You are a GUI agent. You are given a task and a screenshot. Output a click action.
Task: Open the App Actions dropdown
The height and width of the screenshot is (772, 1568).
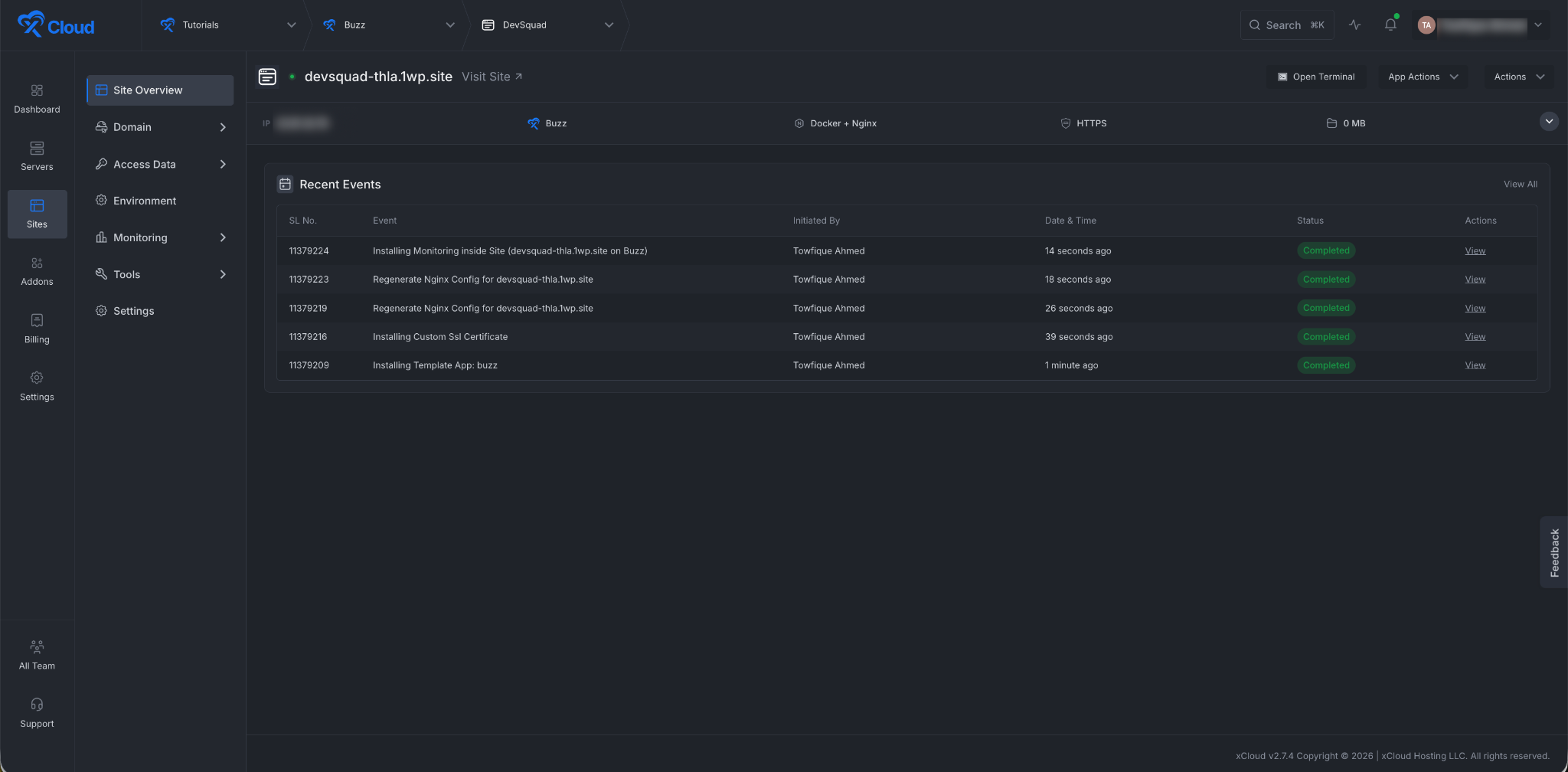tap(1423, 77)
